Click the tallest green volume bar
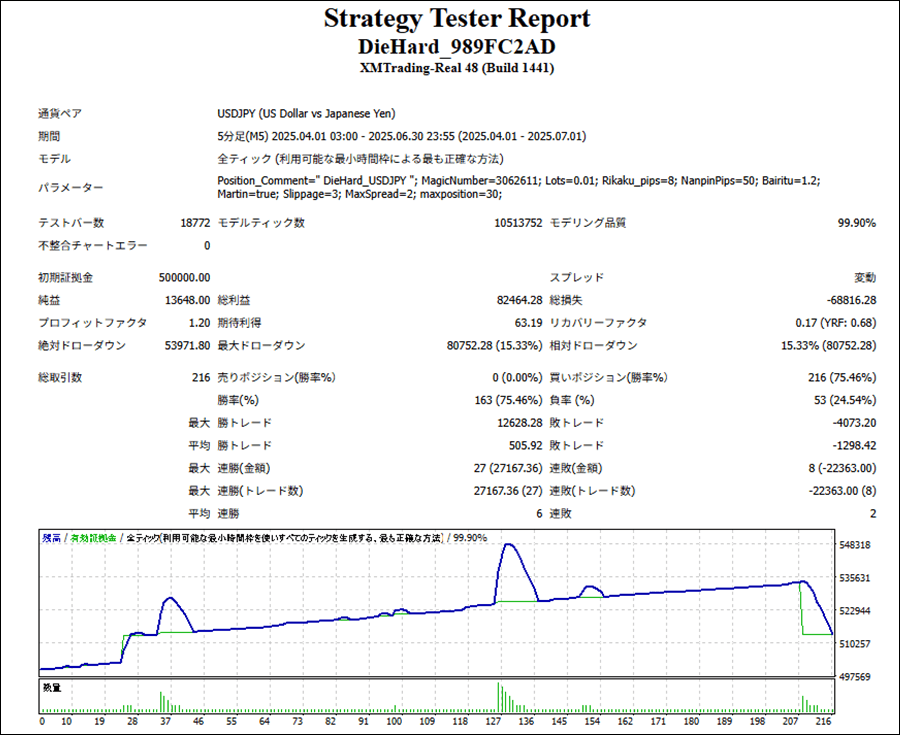The height and width of the screenshot is (735, 900). click(x=498, y=697)
